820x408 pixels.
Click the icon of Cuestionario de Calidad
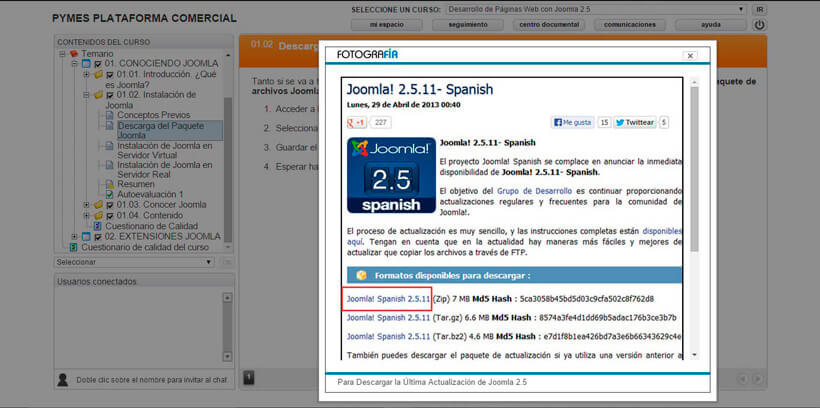[97, 226]
